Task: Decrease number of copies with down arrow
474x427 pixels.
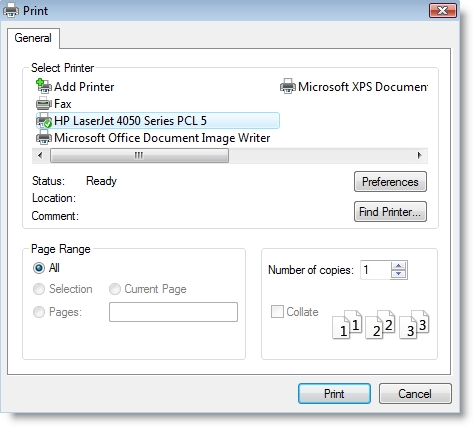Action: click(399, 274)
